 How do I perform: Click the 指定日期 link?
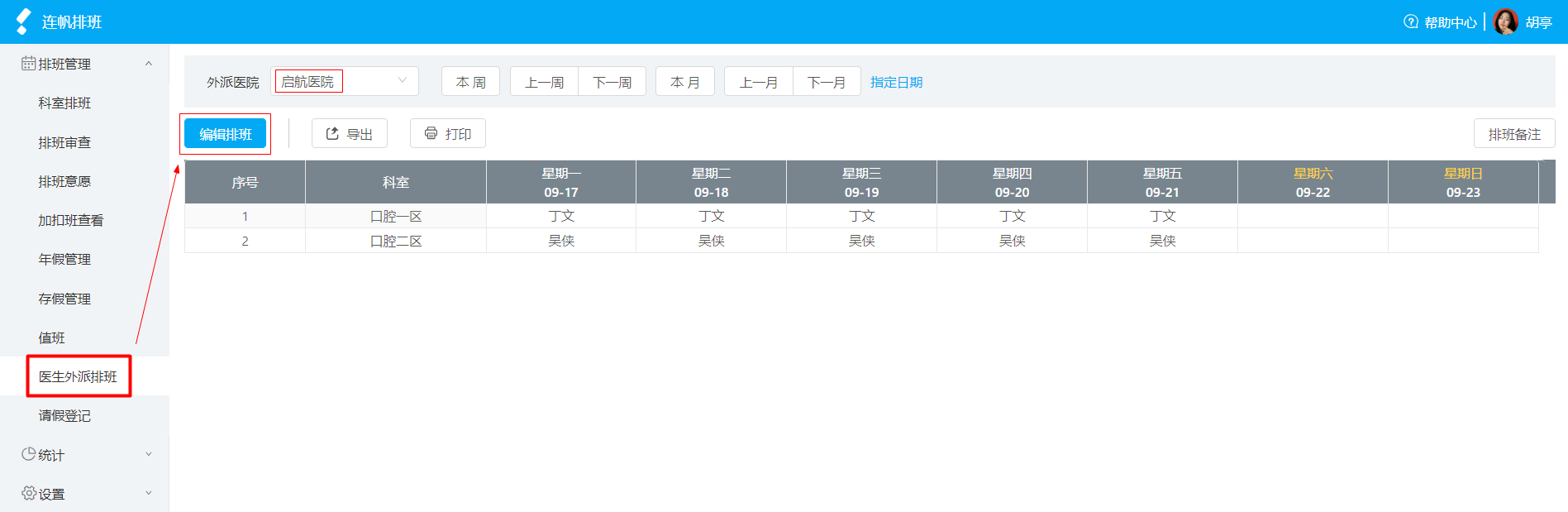tap(897, 82)
